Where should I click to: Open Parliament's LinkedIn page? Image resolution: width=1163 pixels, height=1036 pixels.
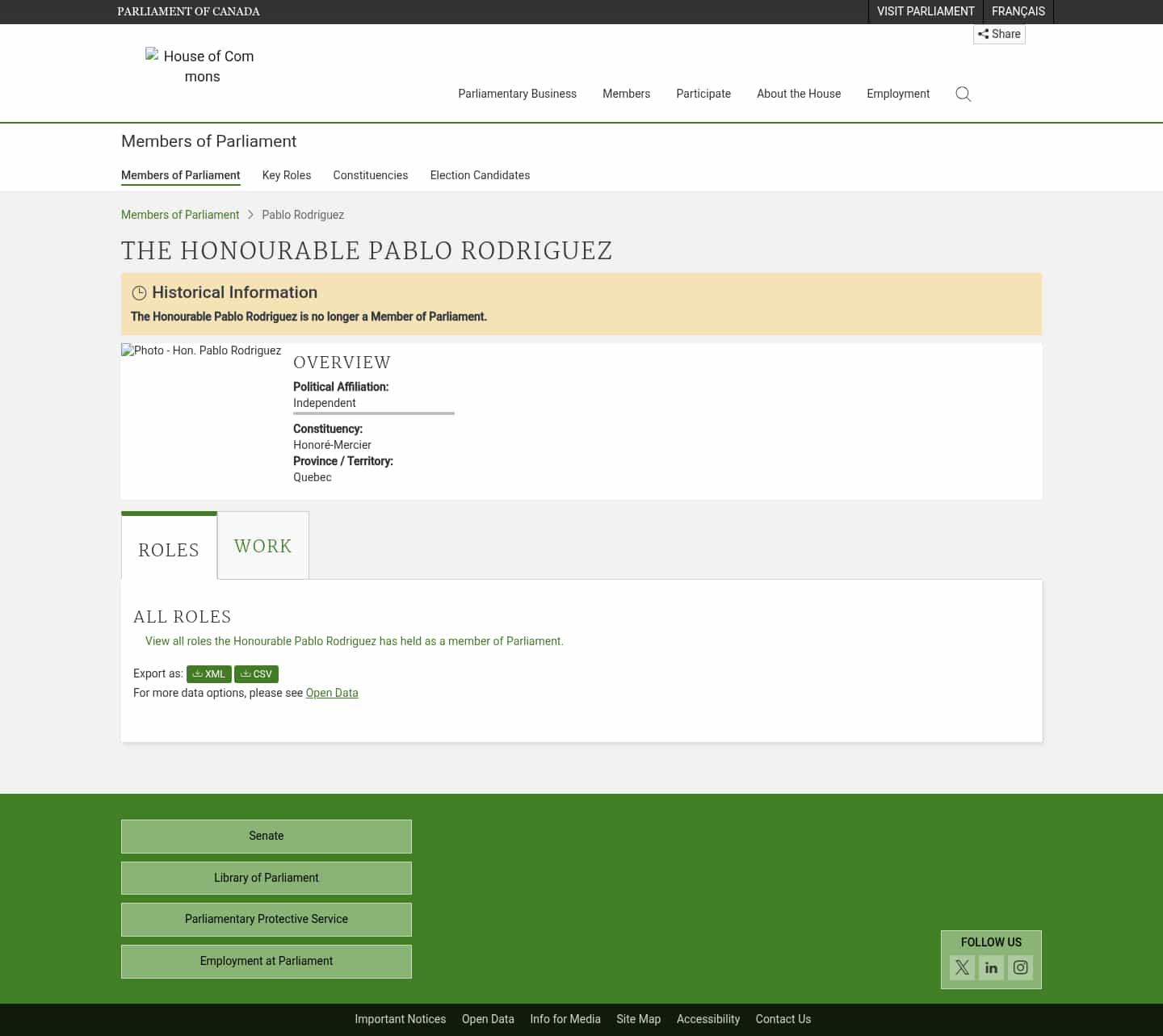coord(991,967)
